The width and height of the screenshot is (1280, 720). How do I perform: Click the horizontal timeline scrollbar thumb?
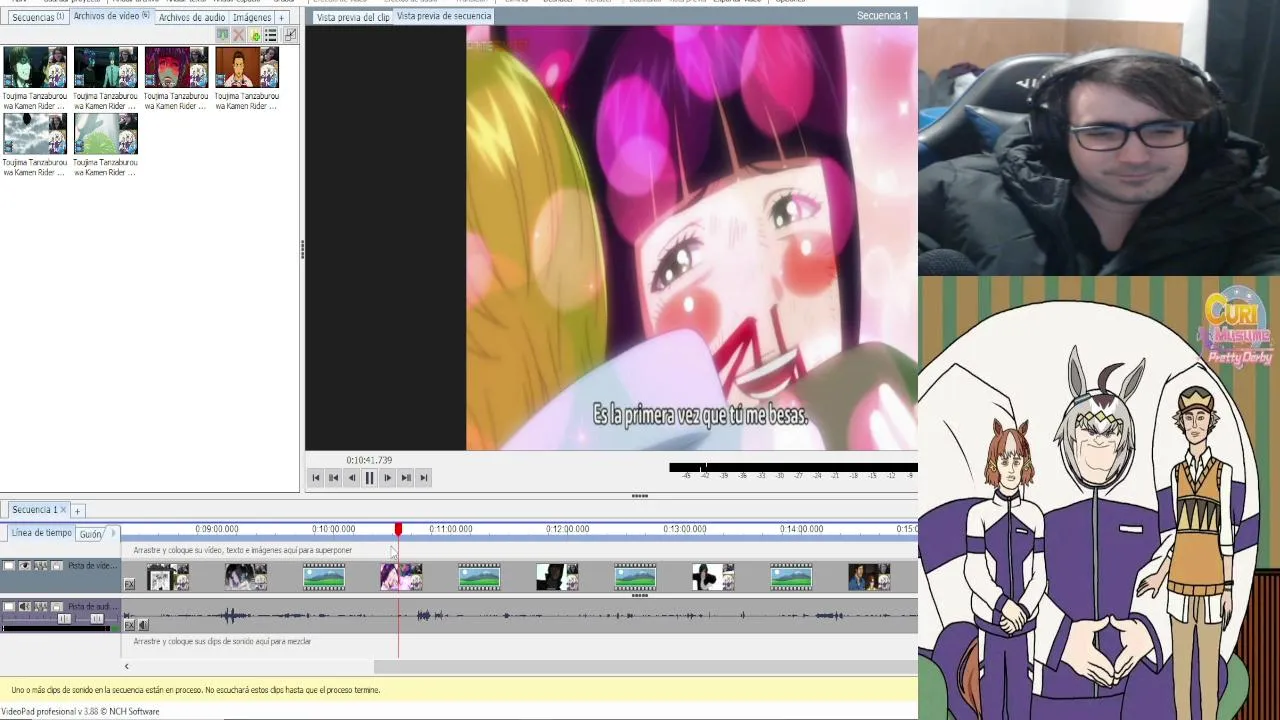(x=645, y=666)
